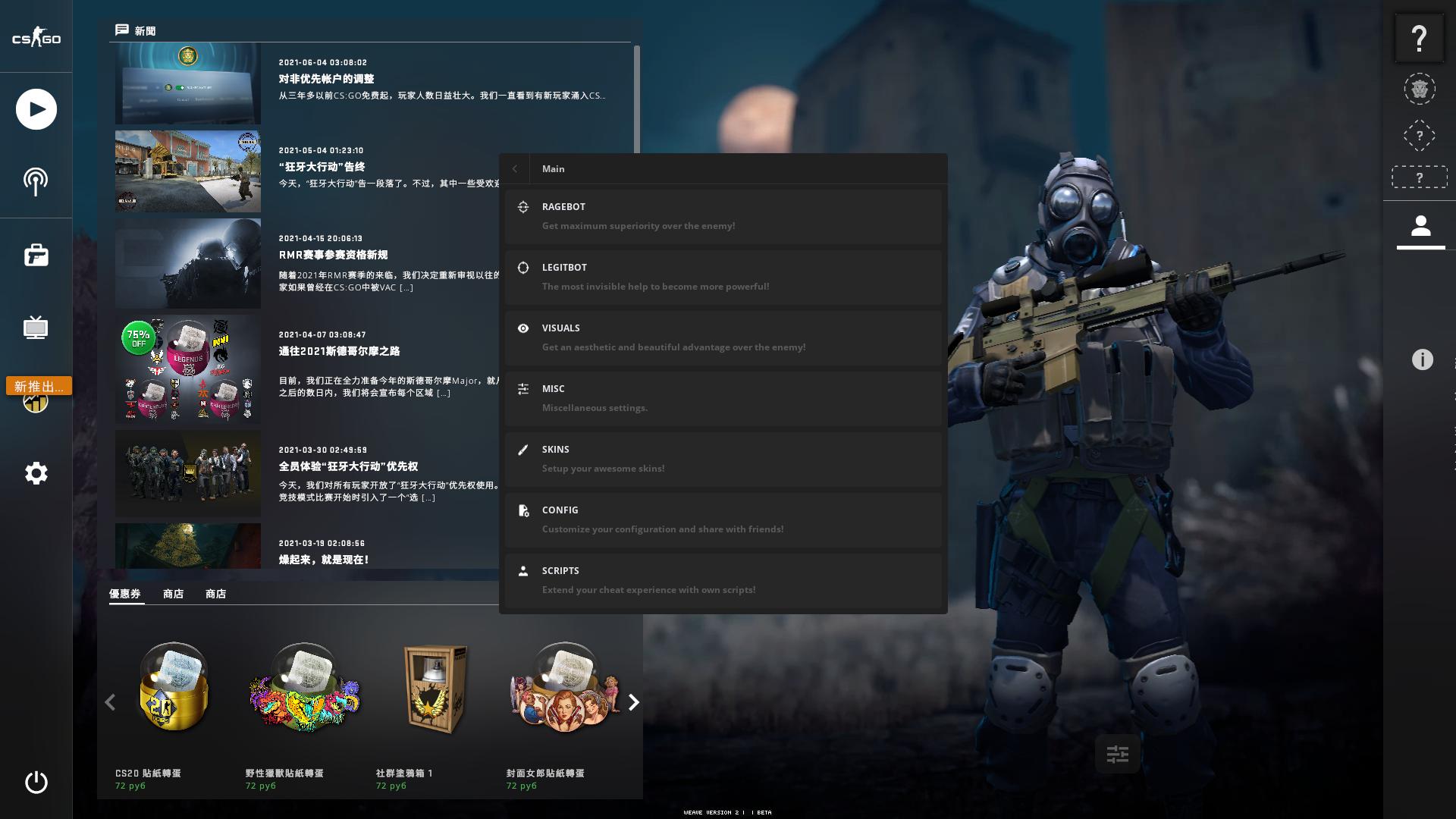Open the inventory briefcase icon

pyautogui.click(x=36, y=255)
